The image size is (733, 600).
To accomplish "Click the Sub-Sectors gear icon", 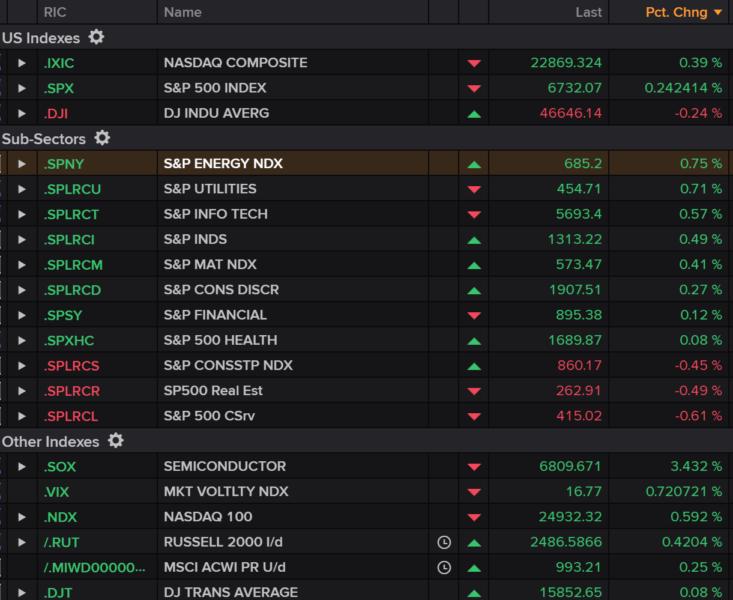I will [102, 138].
